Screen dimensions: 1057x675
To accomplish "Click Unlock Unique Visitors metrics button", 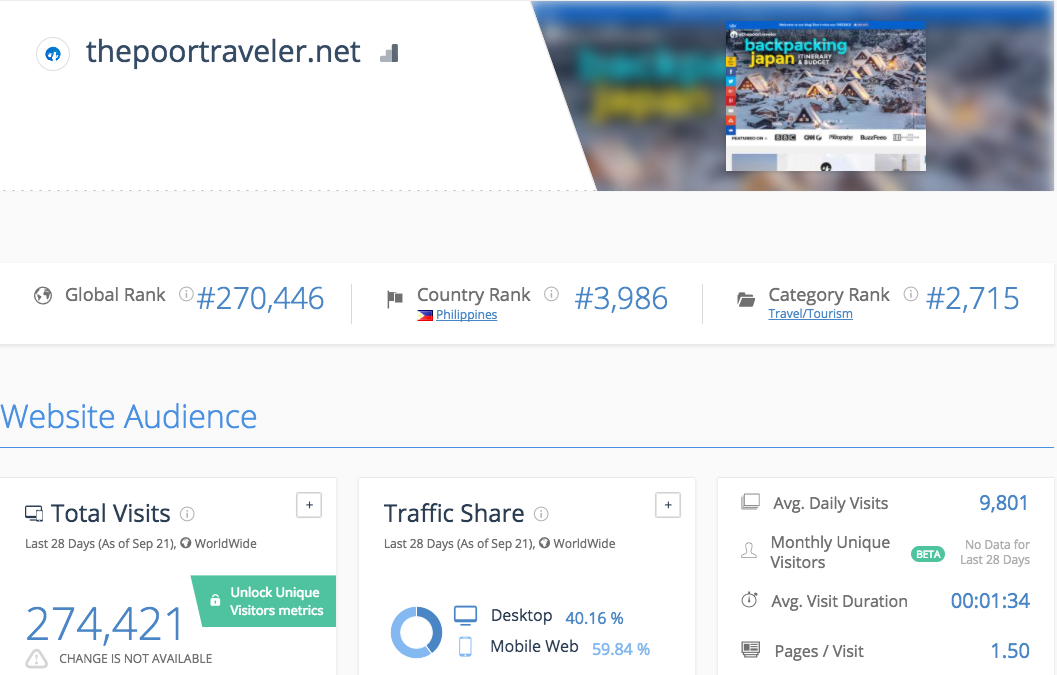I will [264, 601].
